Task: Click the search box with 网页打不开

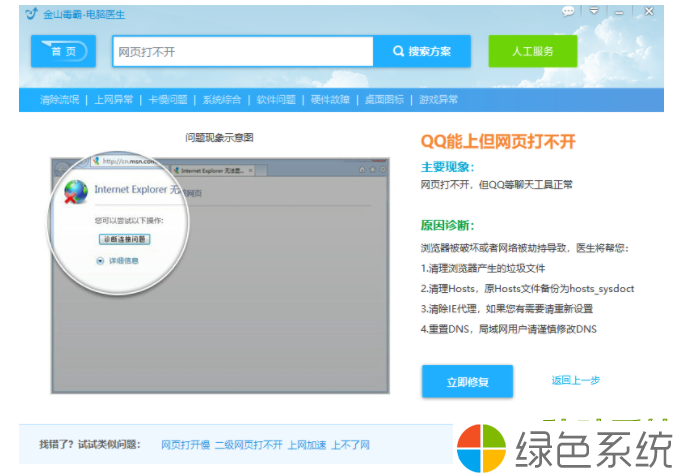Action: point(243,52)
